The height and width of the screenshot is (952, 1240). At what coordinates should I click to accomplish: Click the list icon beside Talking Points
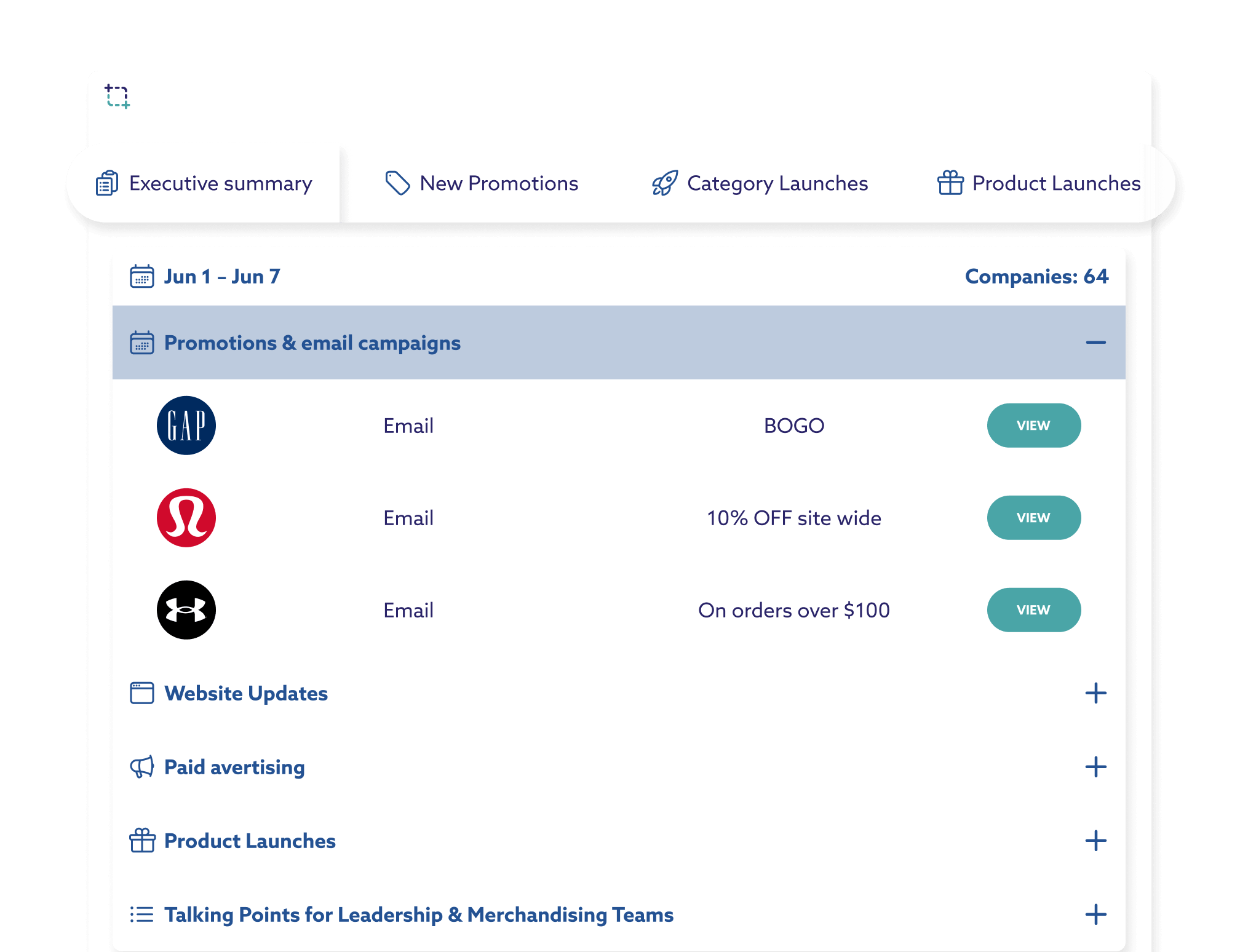142,914
